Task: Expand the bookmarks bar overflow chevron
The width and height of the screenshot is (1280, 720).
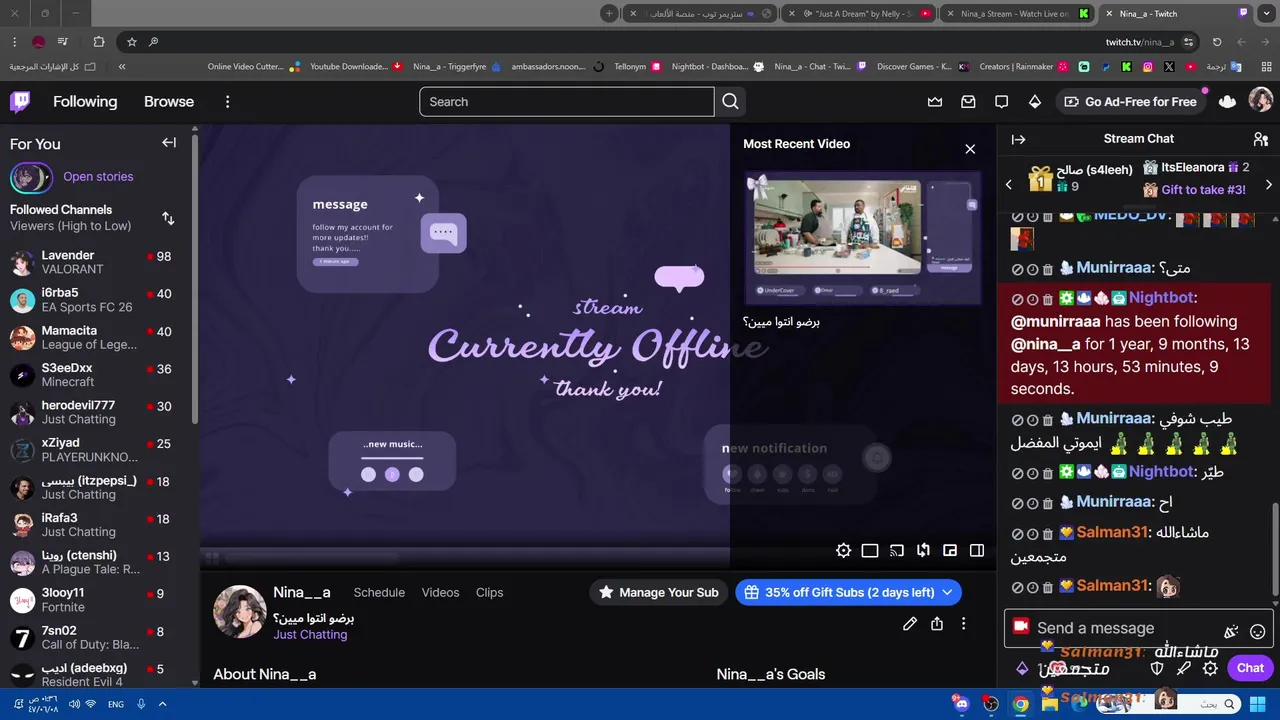Action: [122, 67]
